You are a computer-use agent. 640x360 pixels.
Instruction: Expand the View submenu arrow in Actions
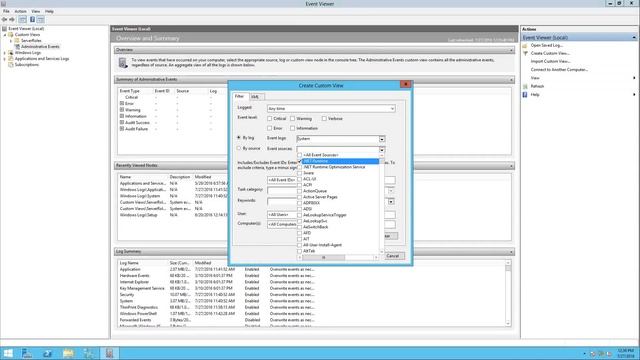[x=634, y=78]
